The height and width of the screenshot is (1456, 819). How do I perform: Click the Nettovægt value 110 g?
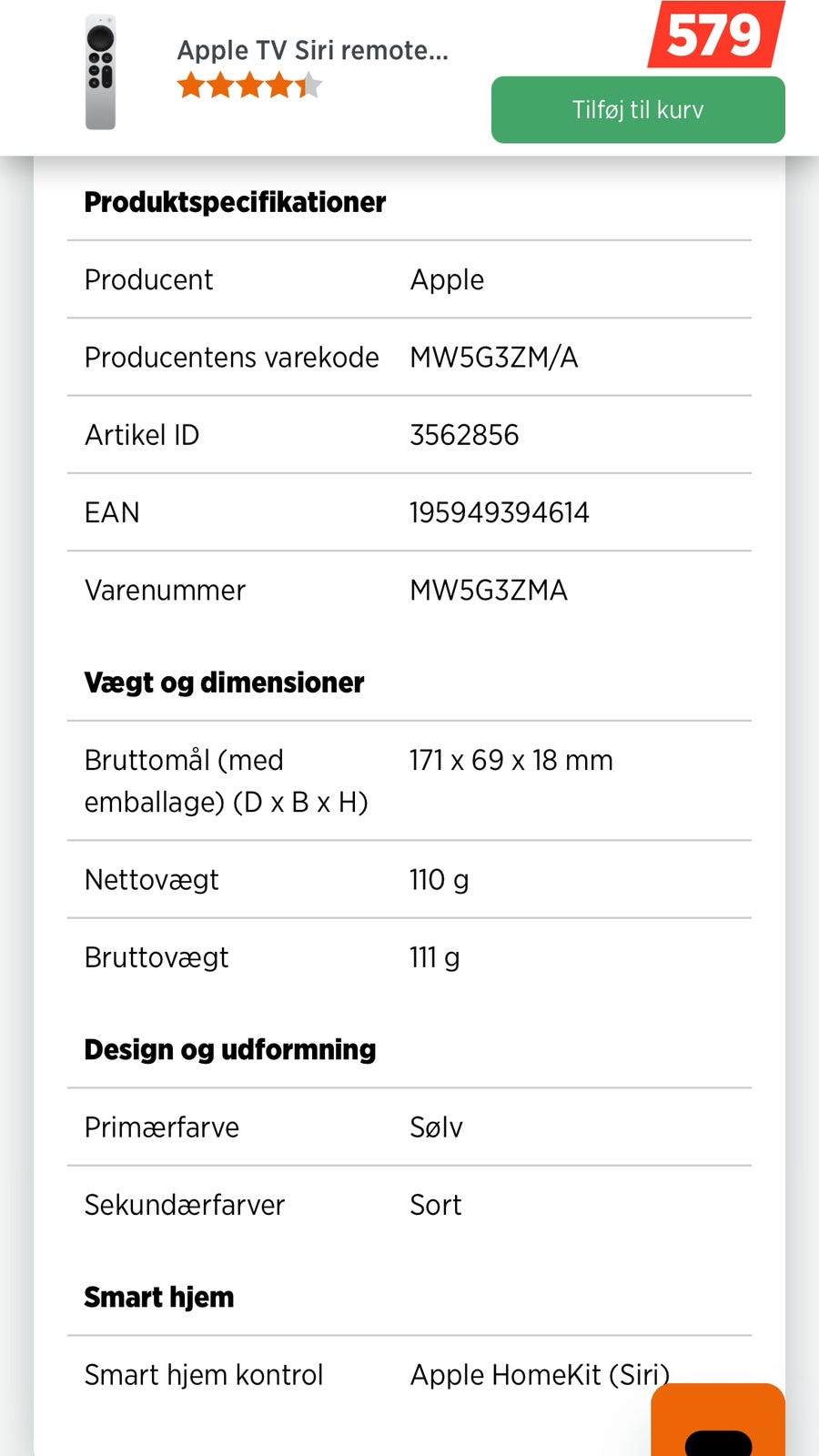click(x=439, y=880)
